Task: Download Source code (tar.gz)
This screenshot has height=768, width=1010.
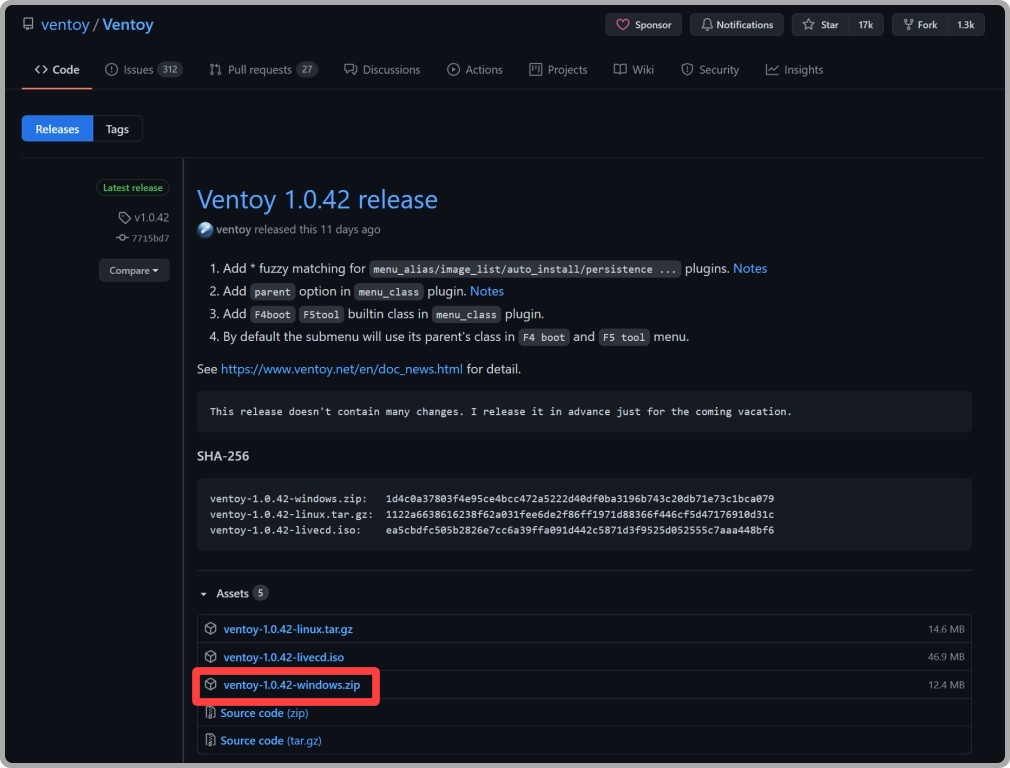Action: [x=271, y=741]
